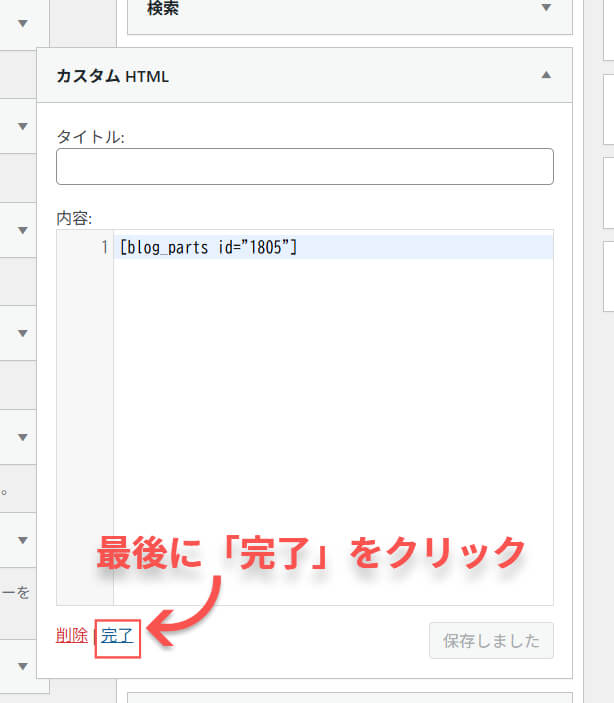The height and width of the screenshot is (703, 614).
Task: Open second left-column widget dropdown arrow
Action: [x=22, y=126]
